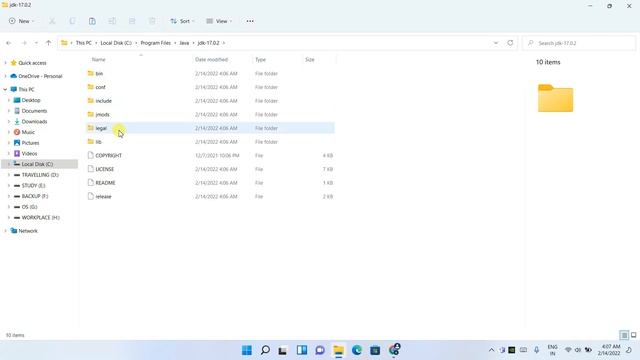The height and width of the screenshot is (360, 640).
Task: Open Videos in navigation pane
Action: click(29, 153)
